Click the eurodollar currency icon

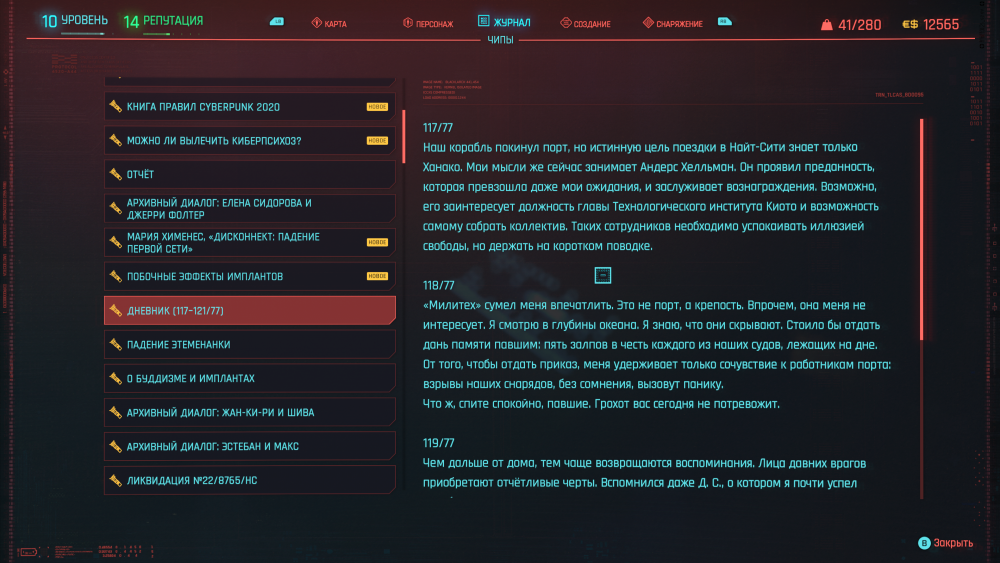909,24
